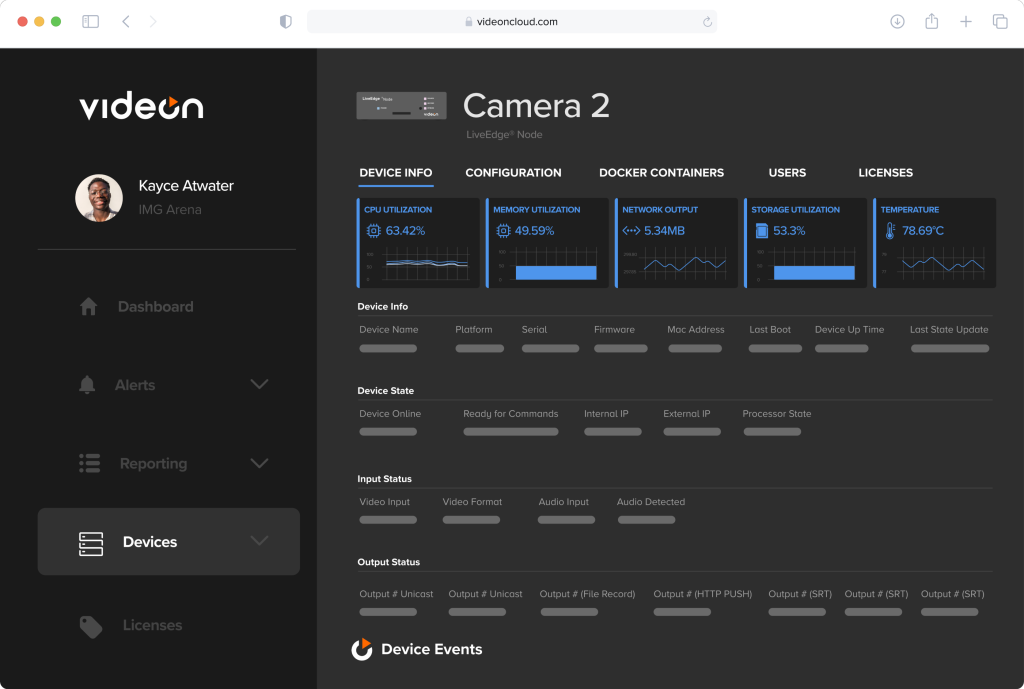The width and height of the screenshot is (1024, 689).
Task: Go back with browser back arrow
Action: click(125, 22)
